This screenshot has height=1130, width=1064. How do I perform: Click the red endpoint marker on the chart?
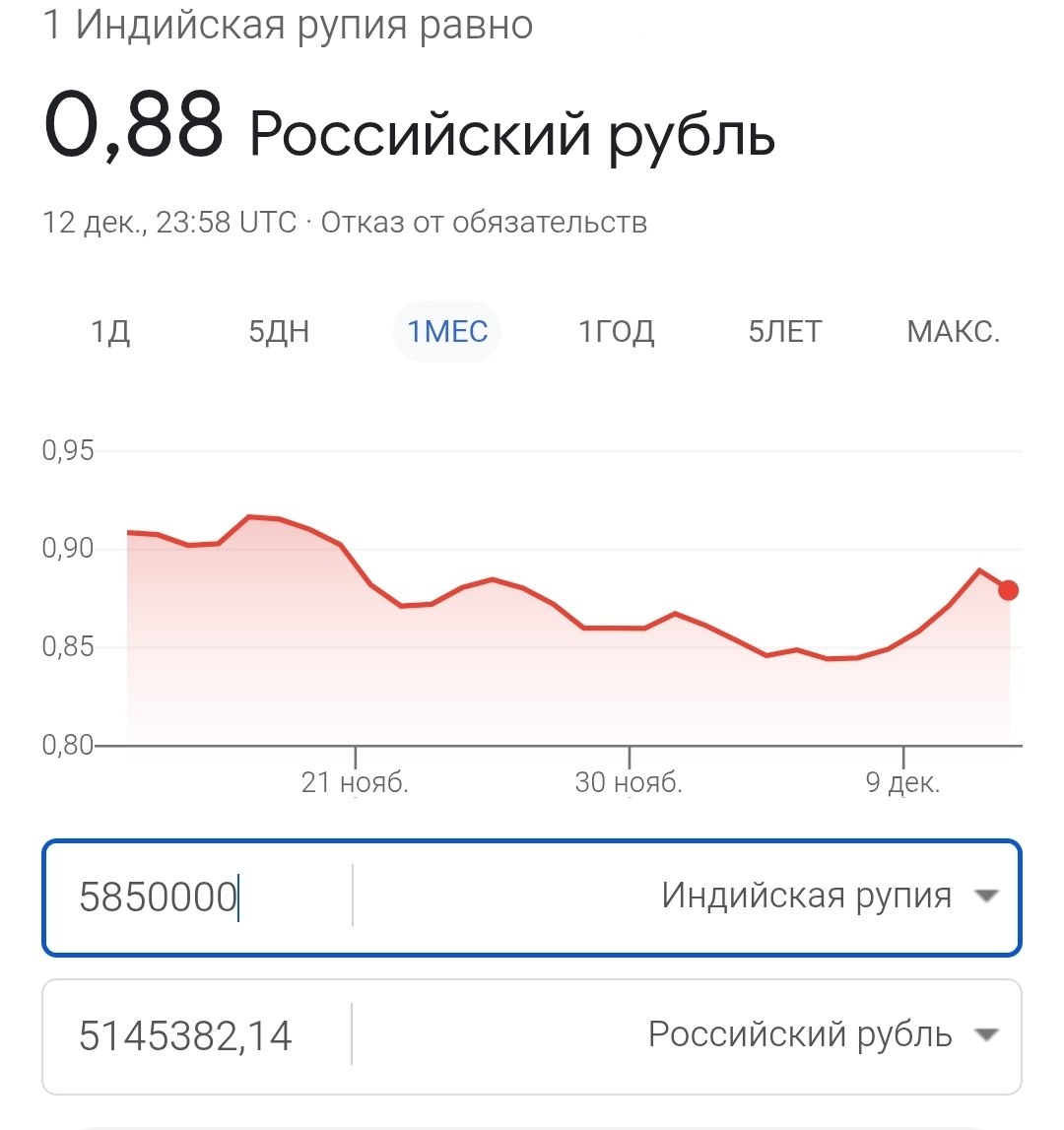point(1007,591)
